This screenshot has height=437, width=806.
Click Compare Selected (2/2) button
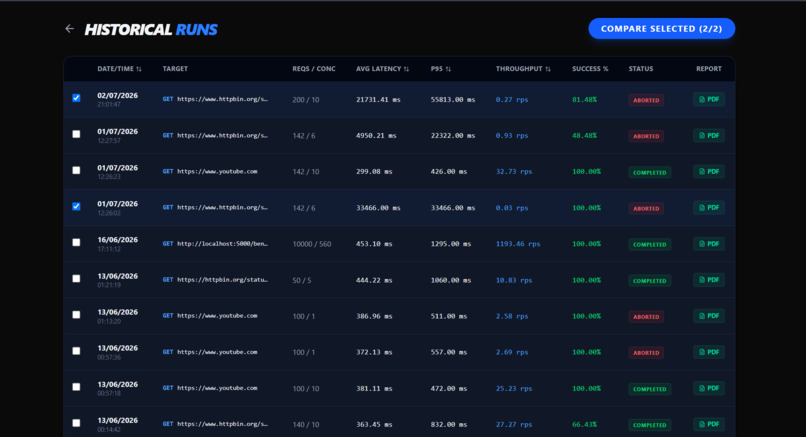tap(662, 29)
